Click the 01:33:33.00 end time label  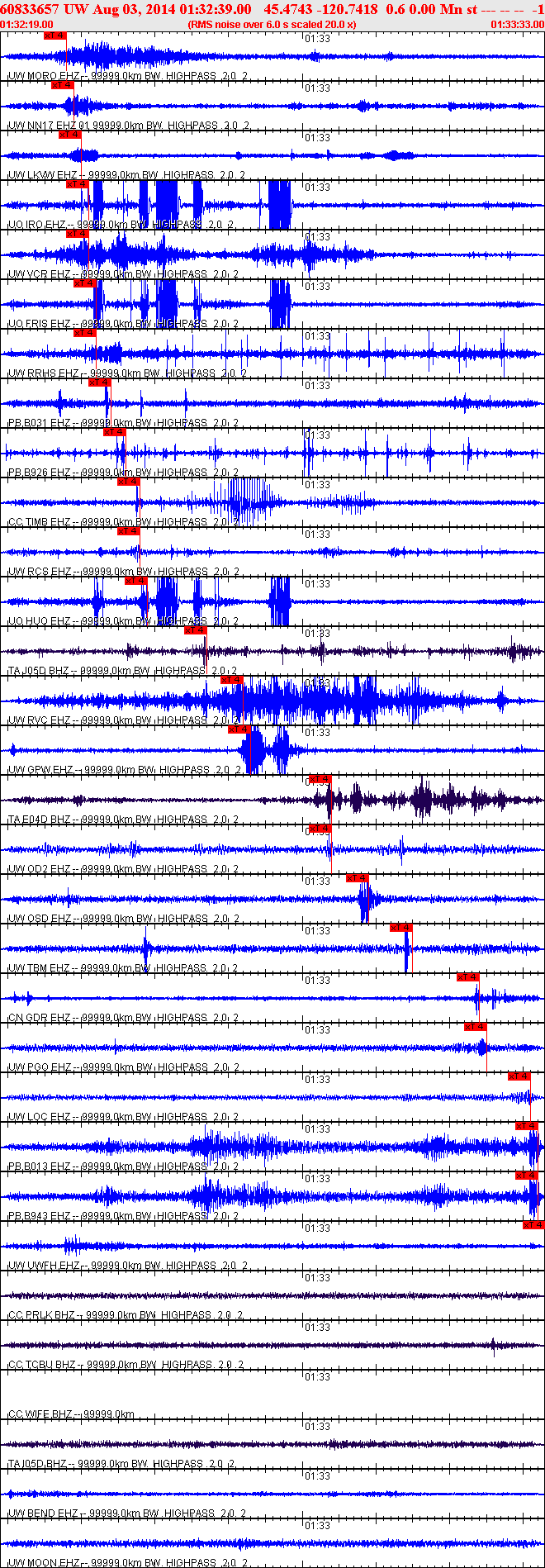[518, 25]
